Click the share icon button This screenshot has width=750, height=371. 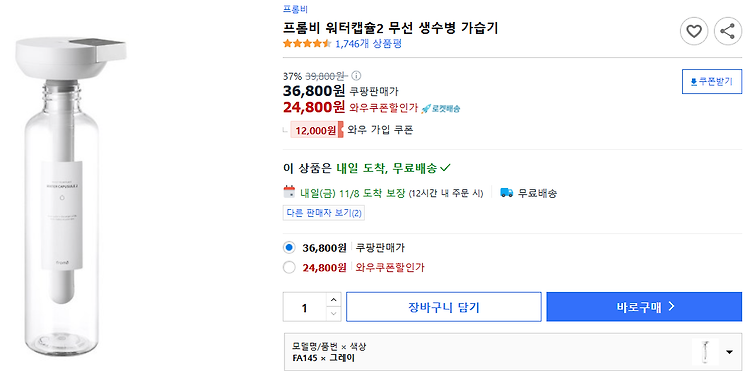pyautogui.click(x=728, y=32)
